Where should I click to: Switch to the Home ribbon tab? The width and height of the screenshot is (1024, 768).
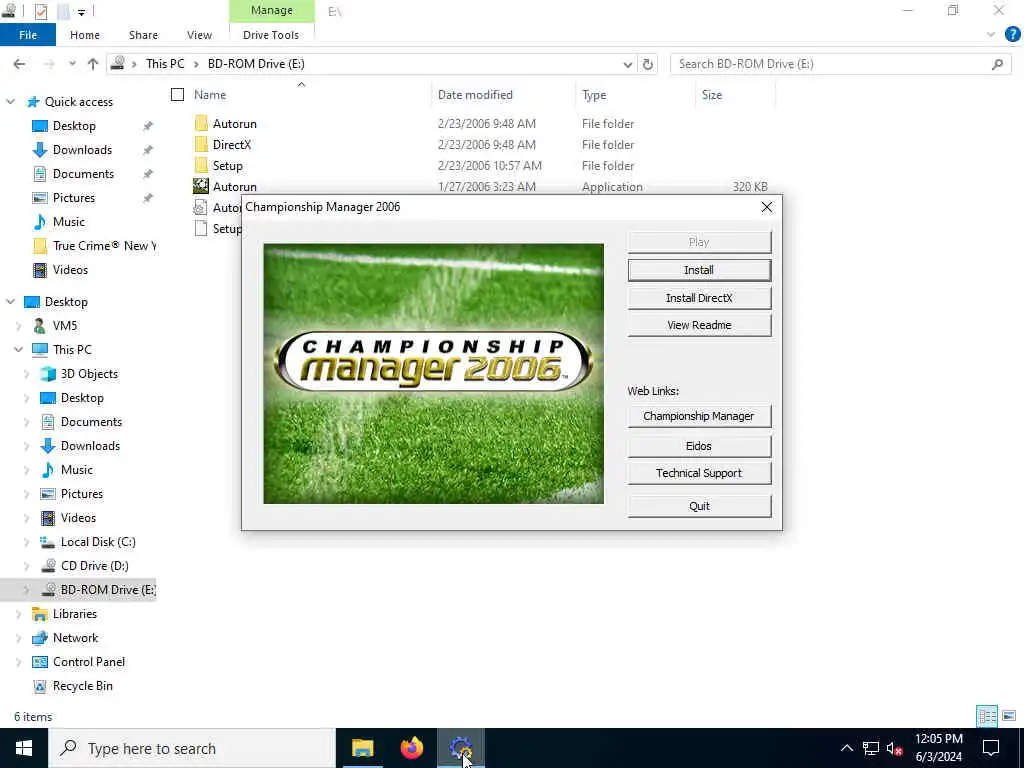pos(85,35)
